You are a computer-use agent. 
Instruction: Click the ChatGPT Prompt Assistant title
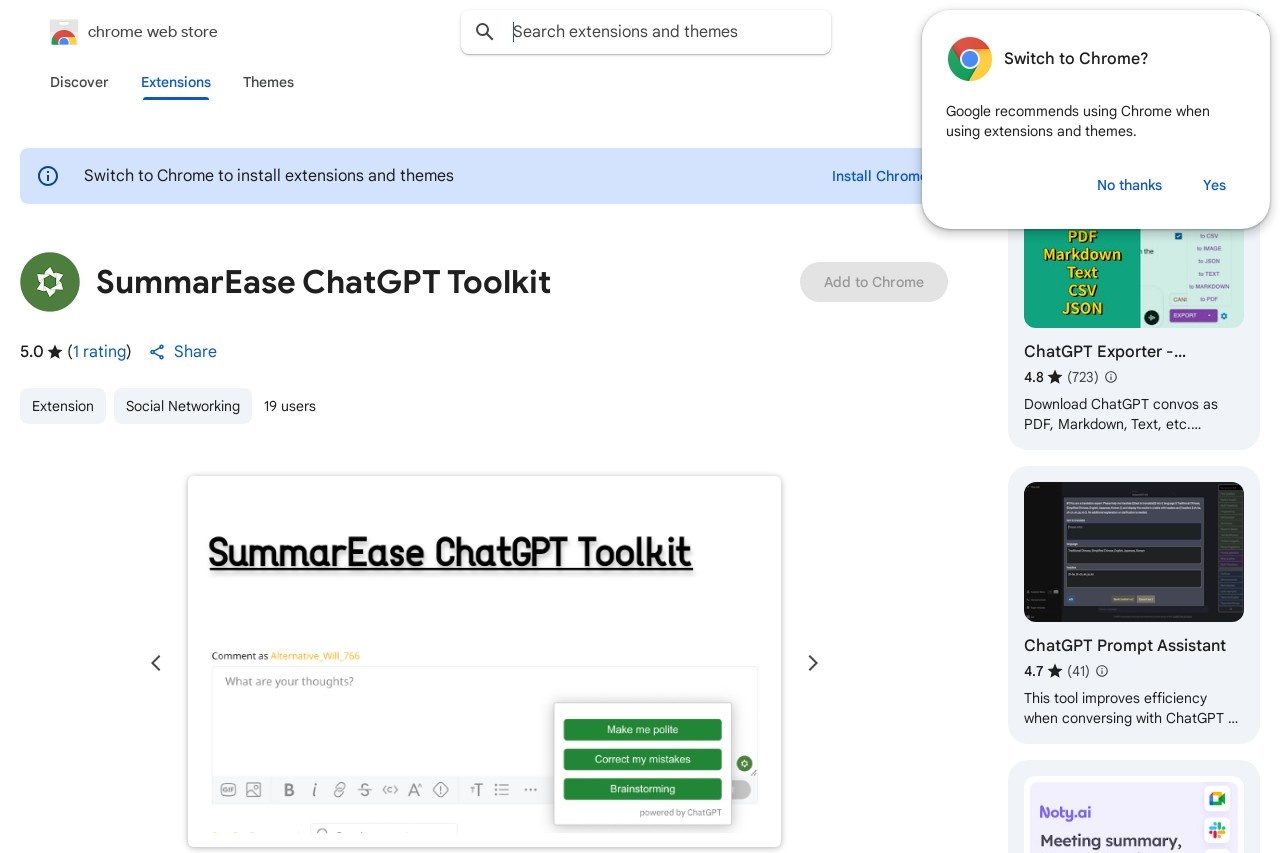click(x=1125, y=646)
